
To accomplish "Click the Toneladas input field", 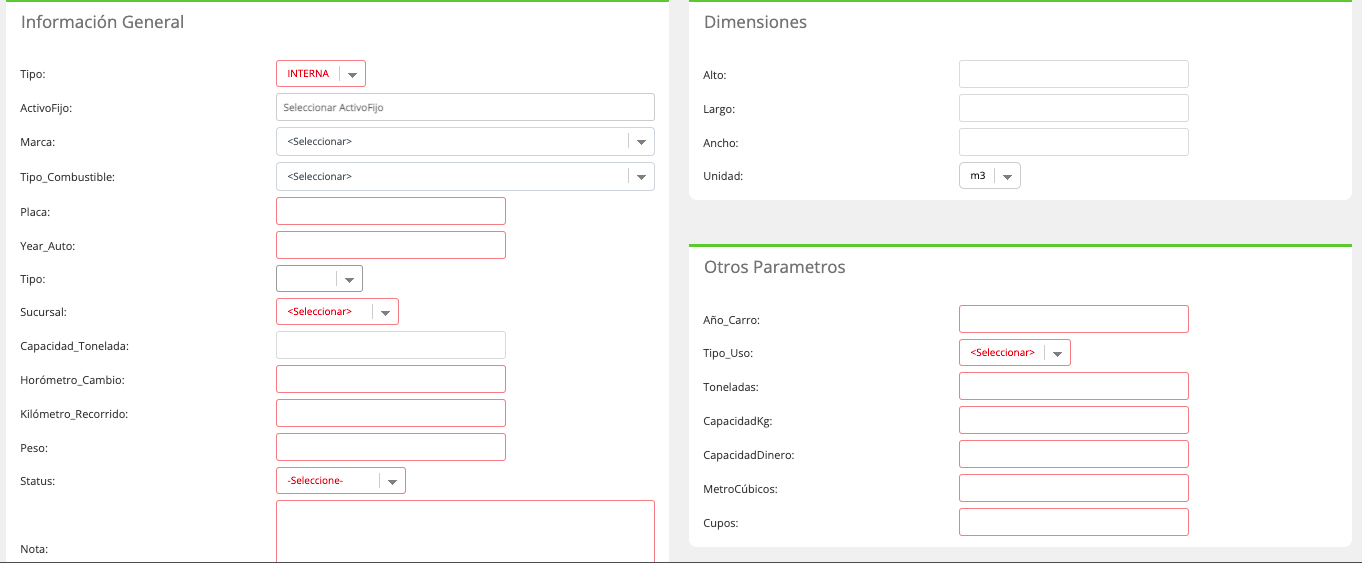I will tap(1074, 386).
